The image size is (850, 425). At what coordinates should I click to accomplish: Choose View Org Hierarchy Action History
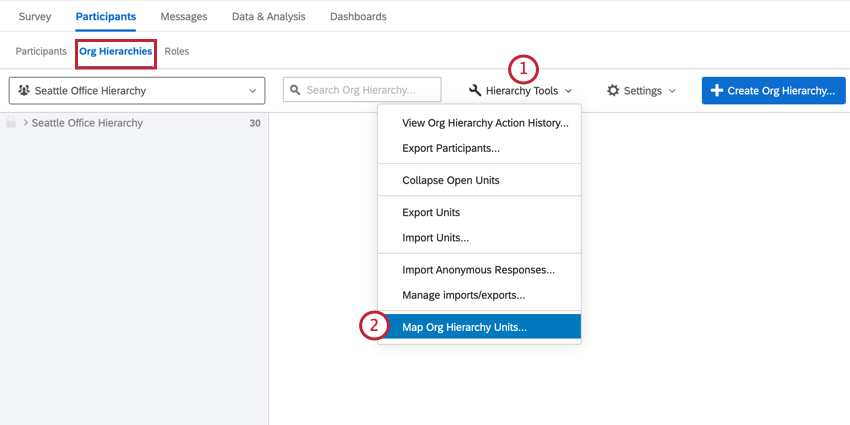click(x=485, y=123)
